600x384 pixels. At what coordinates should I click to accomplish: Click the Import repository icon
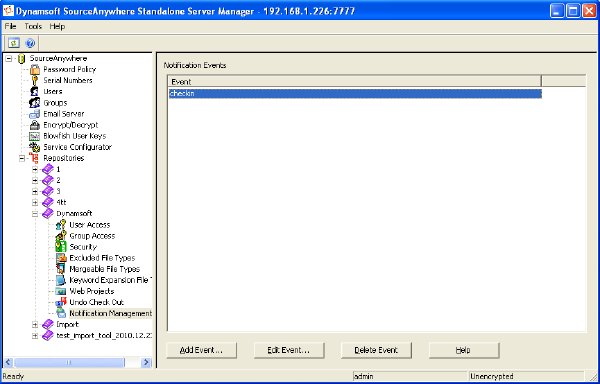48,324
